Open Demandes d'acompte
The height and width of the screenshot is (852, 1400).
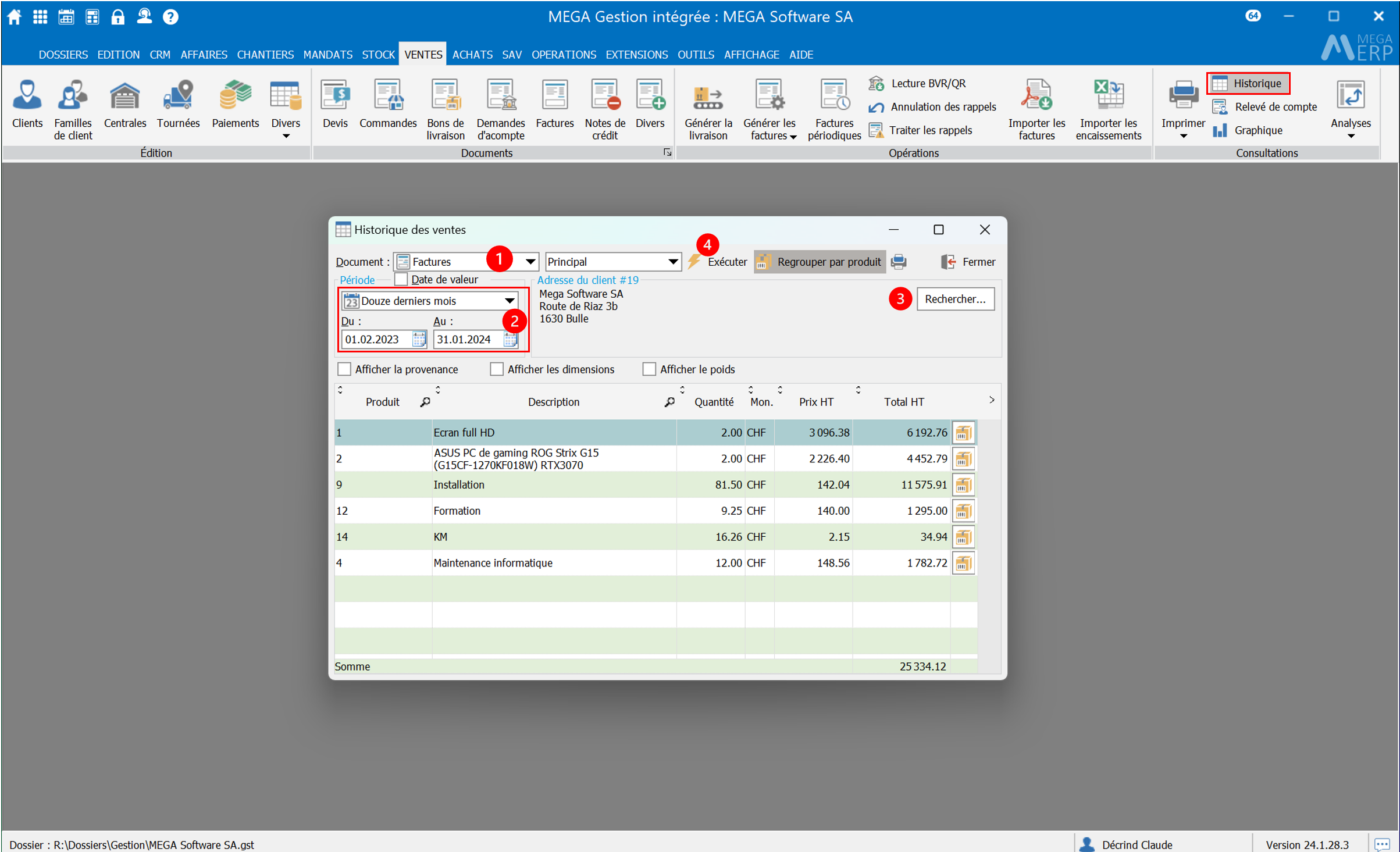click(x=500, y=110)
